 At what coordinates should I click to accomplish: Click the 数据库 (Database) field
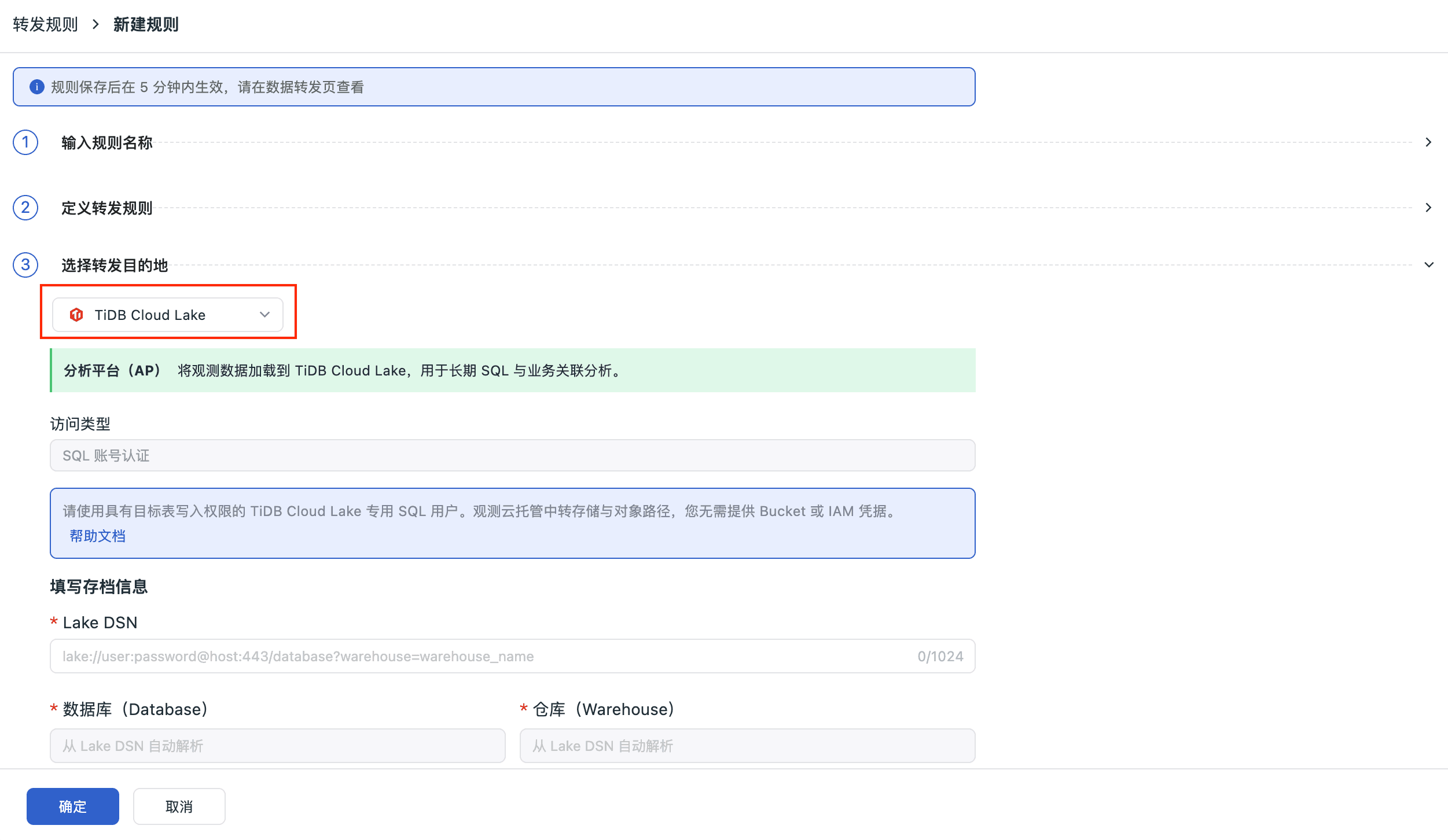point(278,746)
